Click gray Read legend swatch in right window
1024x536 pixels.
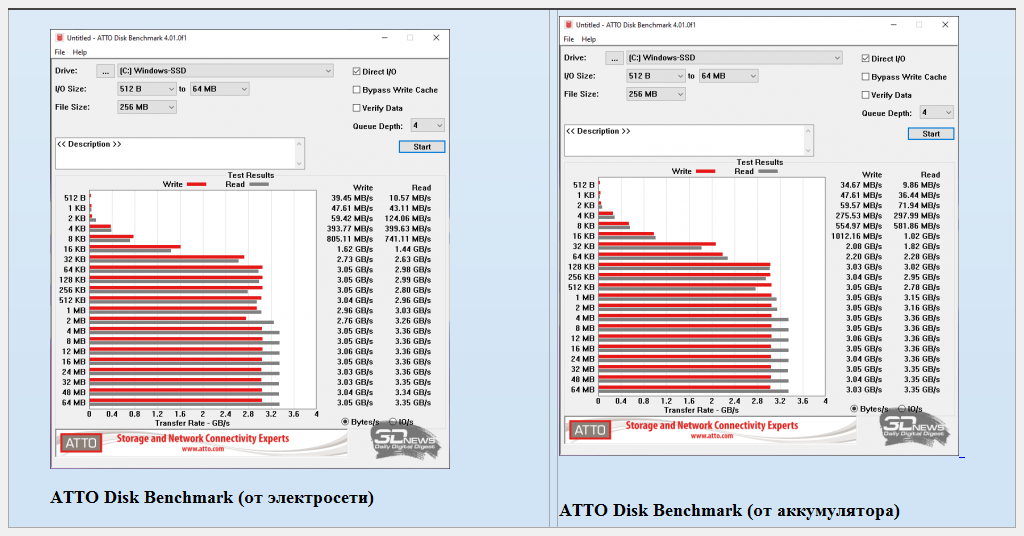coord(767,171)
